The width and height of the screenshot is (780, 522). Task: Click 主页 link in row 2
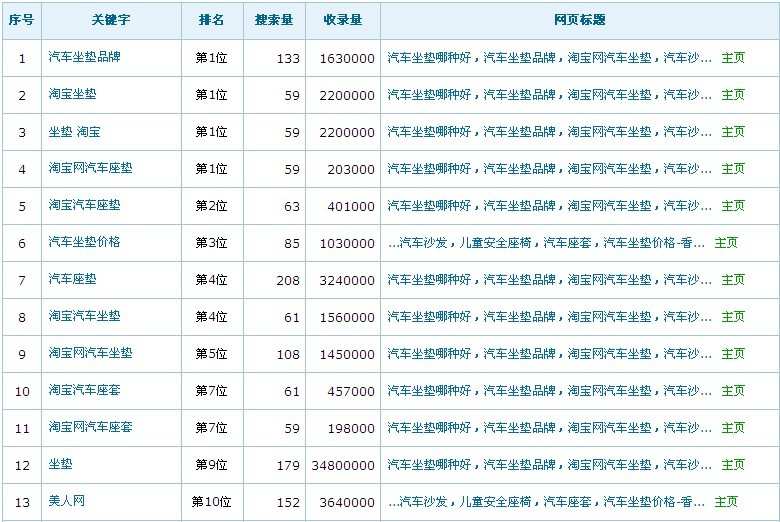733,95
